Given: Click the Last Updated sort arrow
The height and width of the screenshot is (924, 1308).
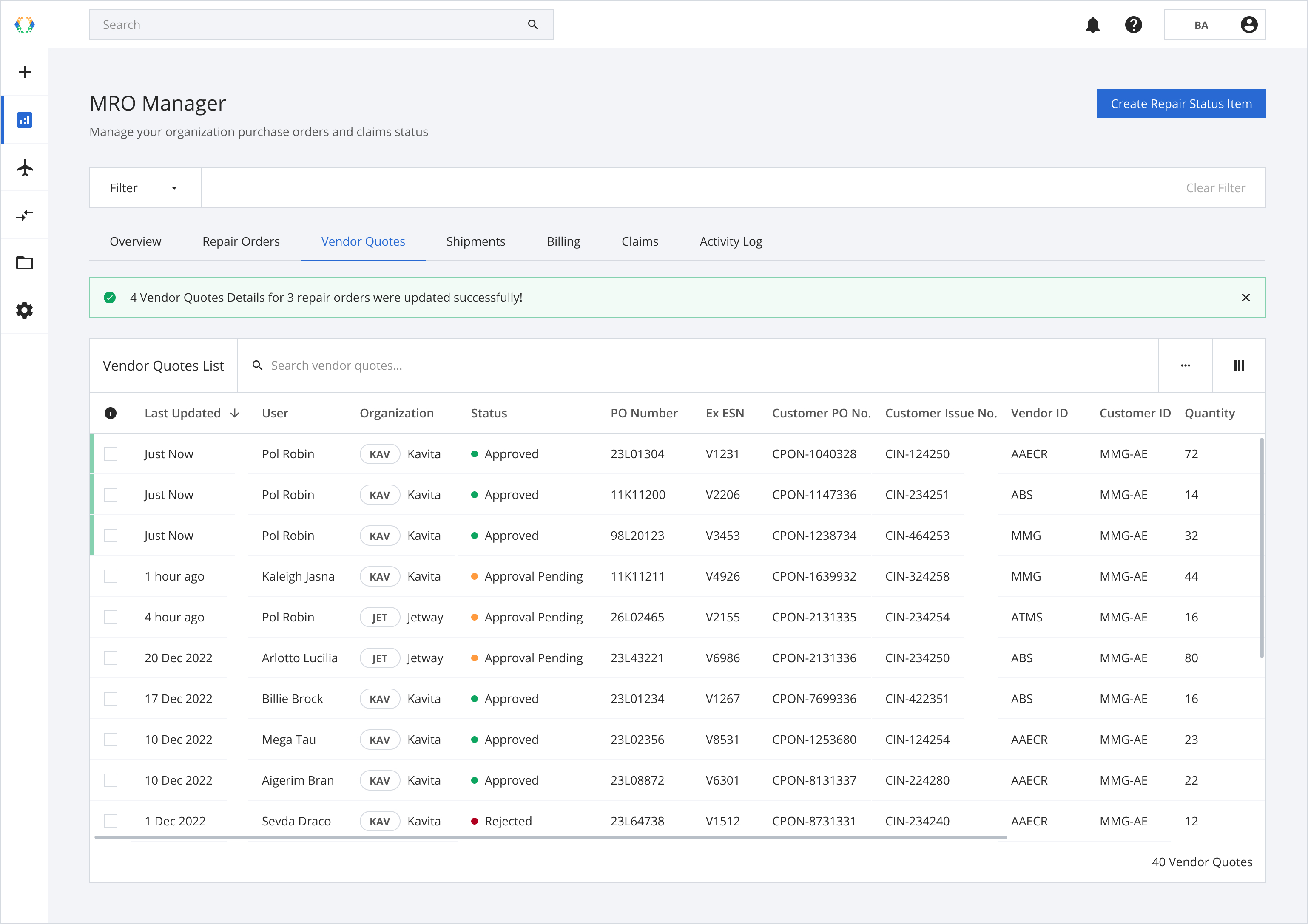Looking at the screenshot, I should point(235,413).
